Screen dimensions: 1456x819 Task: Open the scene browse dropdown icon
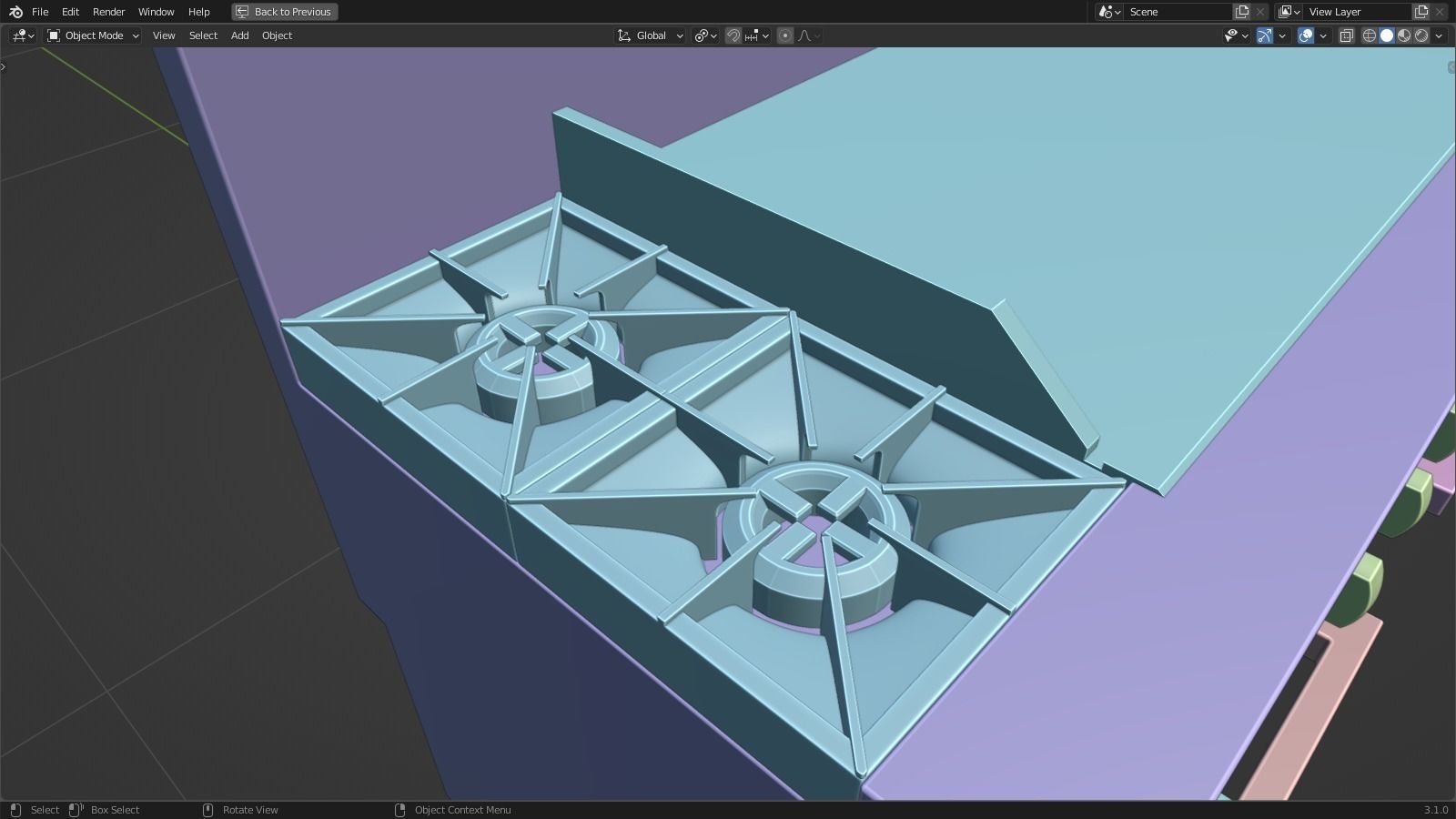pos(1108,12)
